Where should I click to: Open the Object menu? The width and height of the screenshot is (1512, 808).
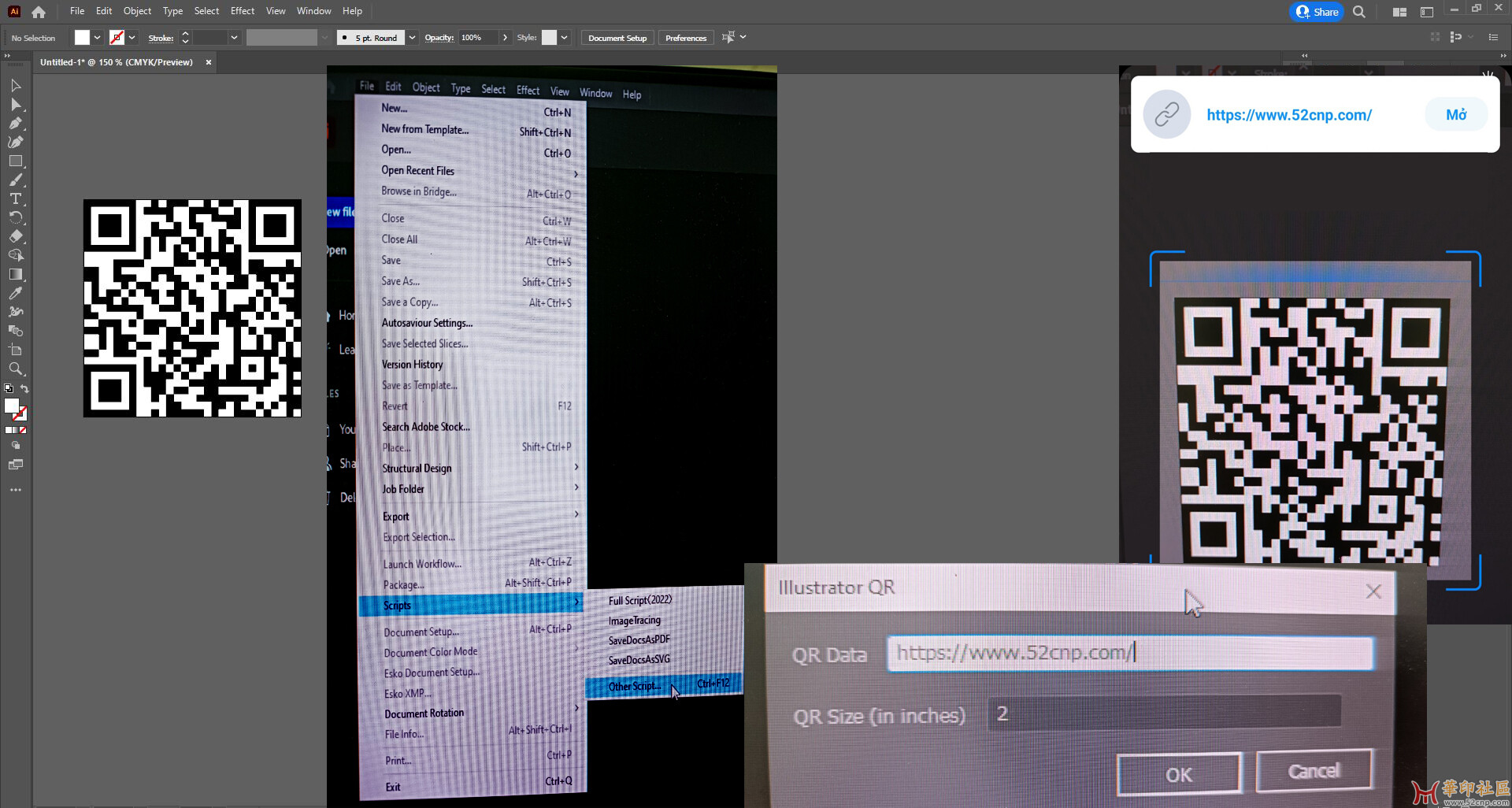pyautogui.click(x=137, y=11)
